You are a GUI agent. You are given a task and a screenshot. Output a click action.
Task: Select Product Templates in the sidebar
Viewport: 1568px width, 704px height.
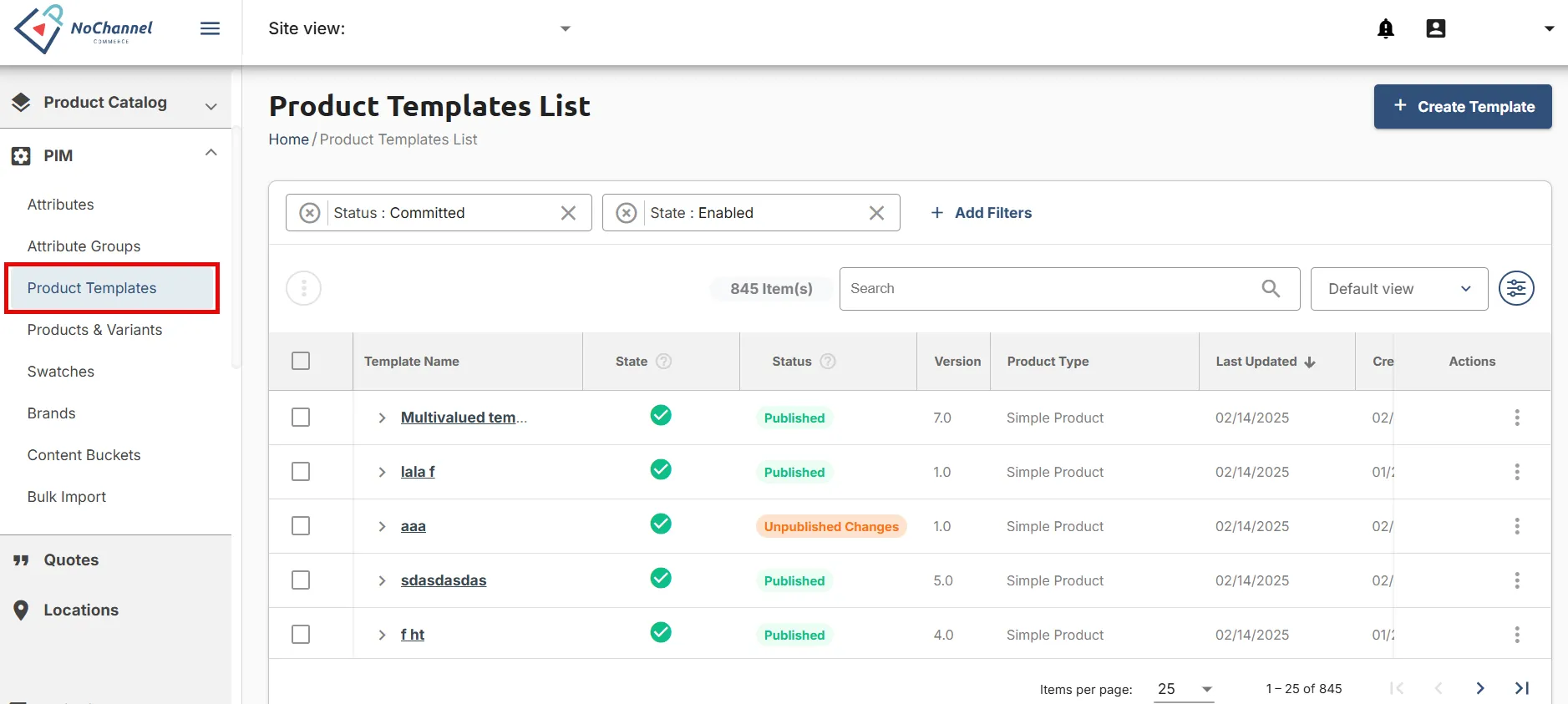tap(112, 288)
